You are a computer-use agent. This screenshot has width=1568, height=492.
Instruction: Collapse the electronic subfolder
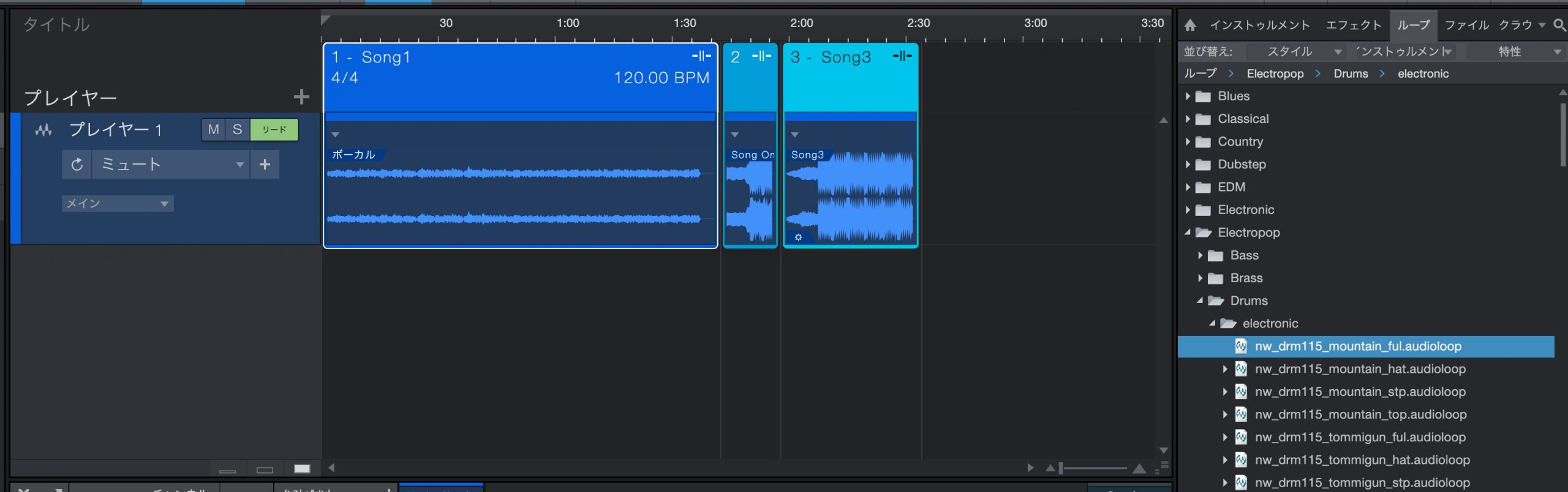click(1212, 323)
